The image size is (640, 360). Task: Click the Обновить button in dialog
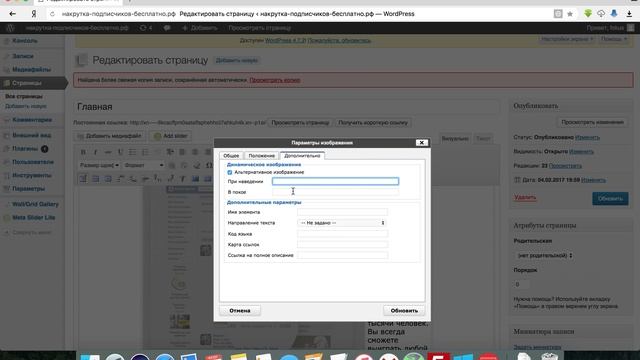point(404,311)
